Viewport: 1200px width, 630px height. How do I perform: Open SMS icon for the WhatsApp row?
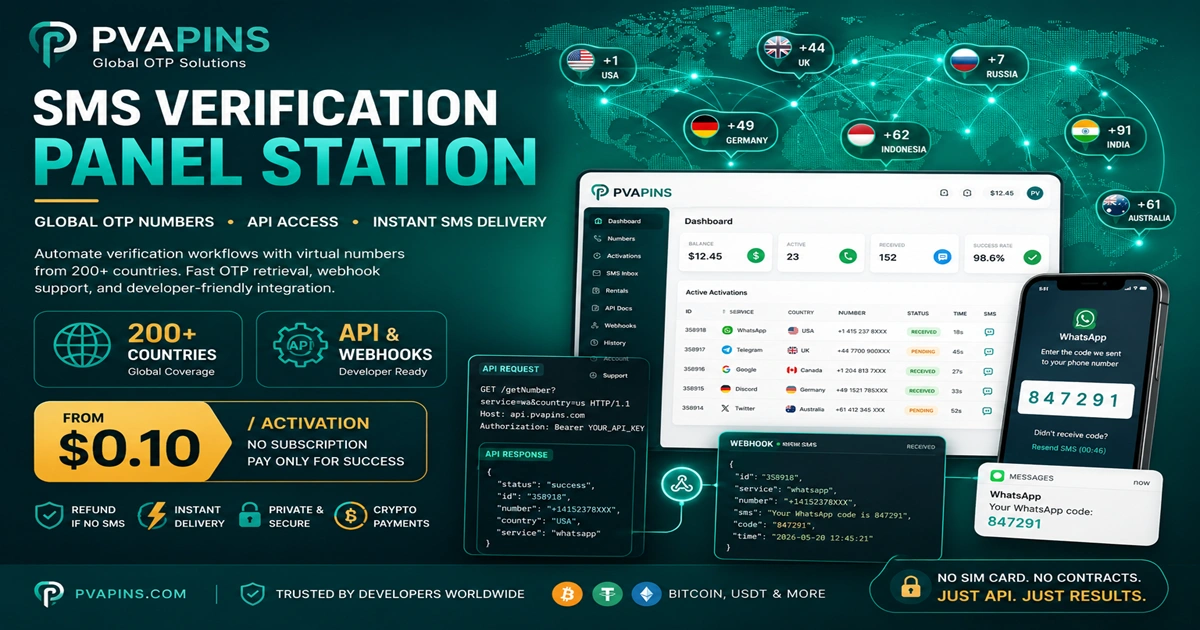tap(988, 331)
